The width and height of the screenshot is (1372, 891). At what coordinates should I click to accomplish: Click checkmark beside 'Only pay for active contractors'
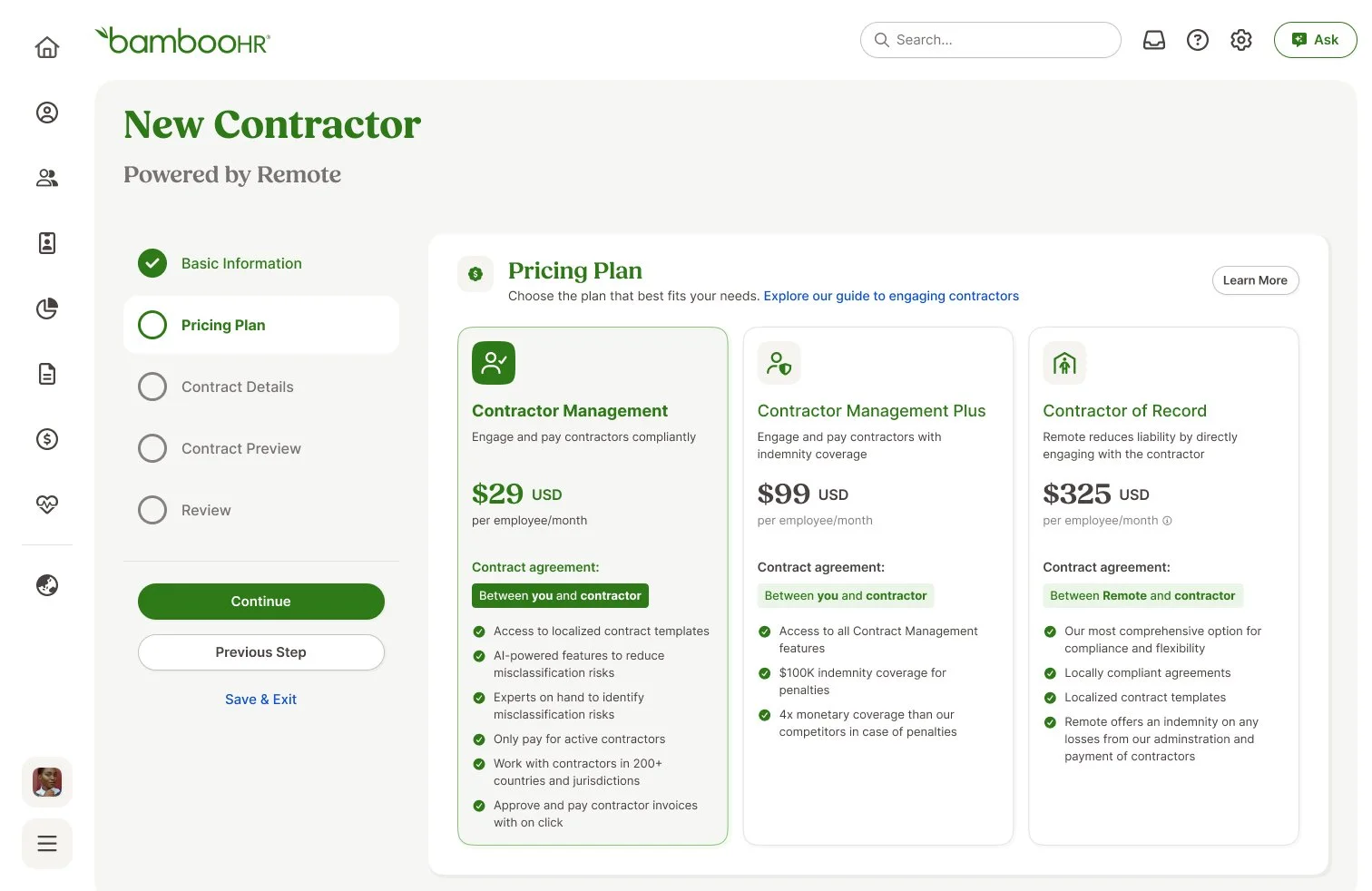[x=479, y=739]
